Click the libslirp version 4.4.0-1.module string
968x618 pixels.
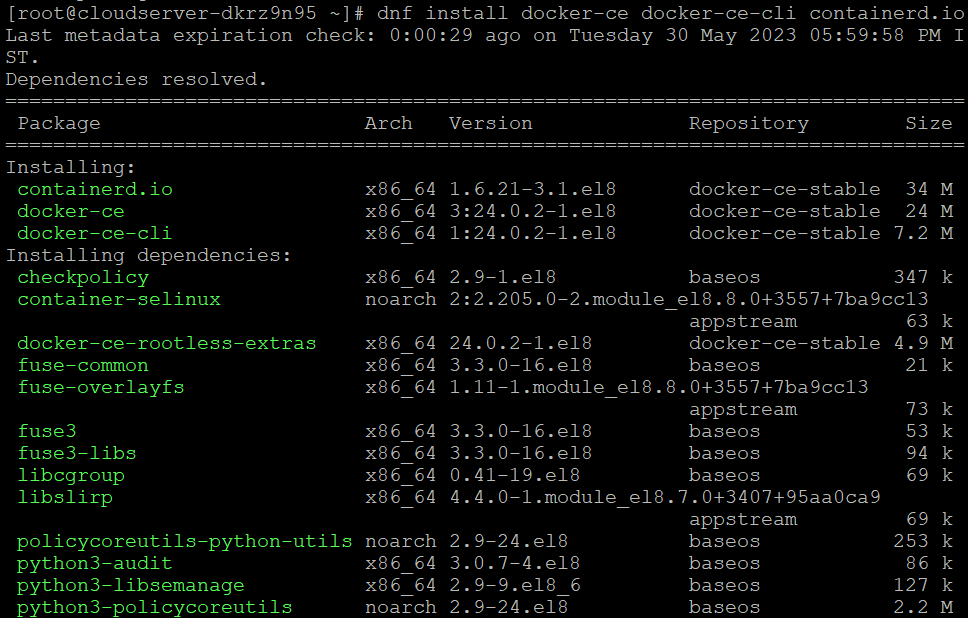(664, 498)
